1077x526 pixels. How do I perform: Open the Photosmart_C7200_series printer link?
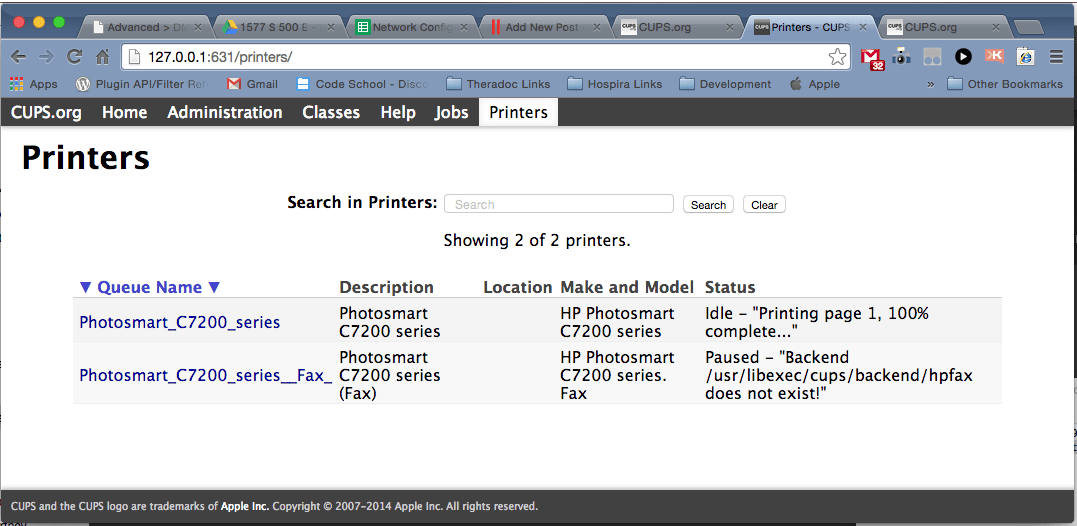(180, 322)
